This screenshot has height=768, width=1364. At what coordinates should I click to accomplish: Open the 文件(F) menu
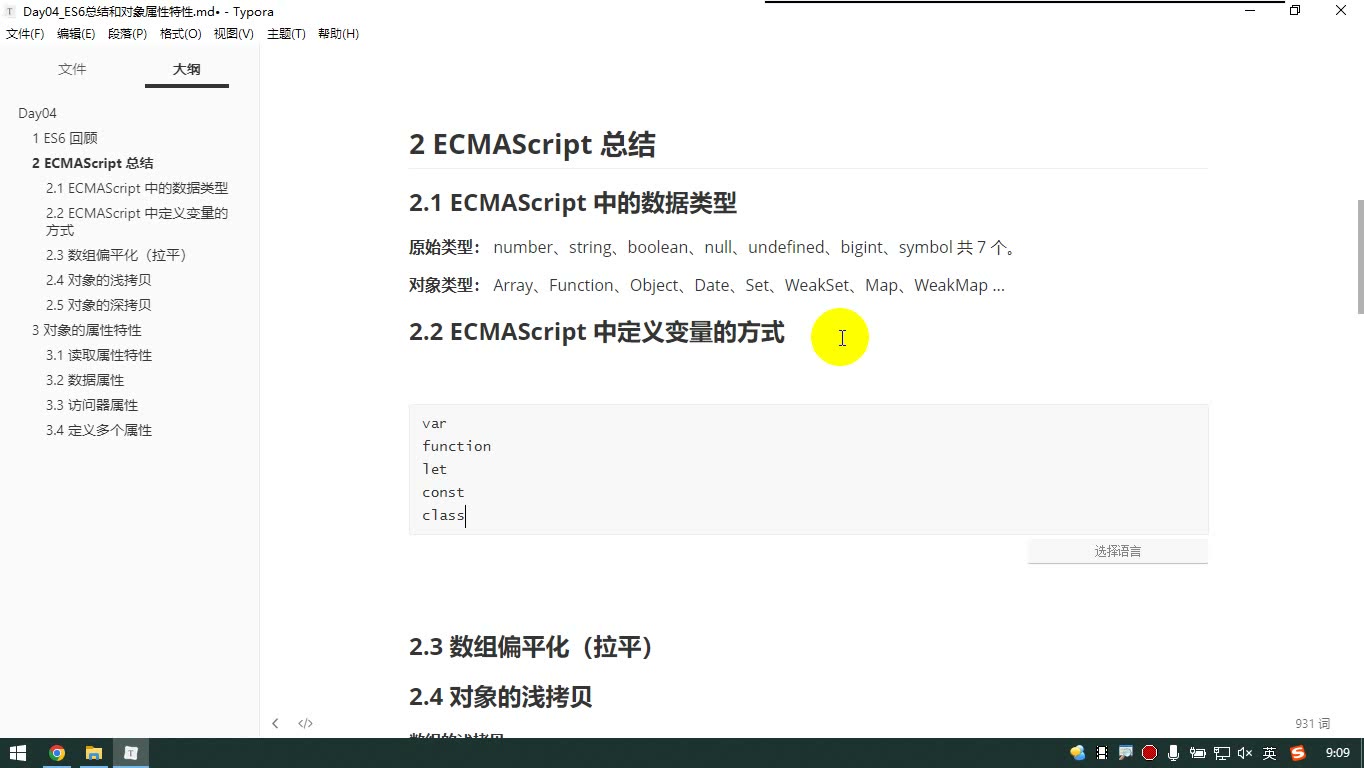pyautogui.click(x=25, y=34)
